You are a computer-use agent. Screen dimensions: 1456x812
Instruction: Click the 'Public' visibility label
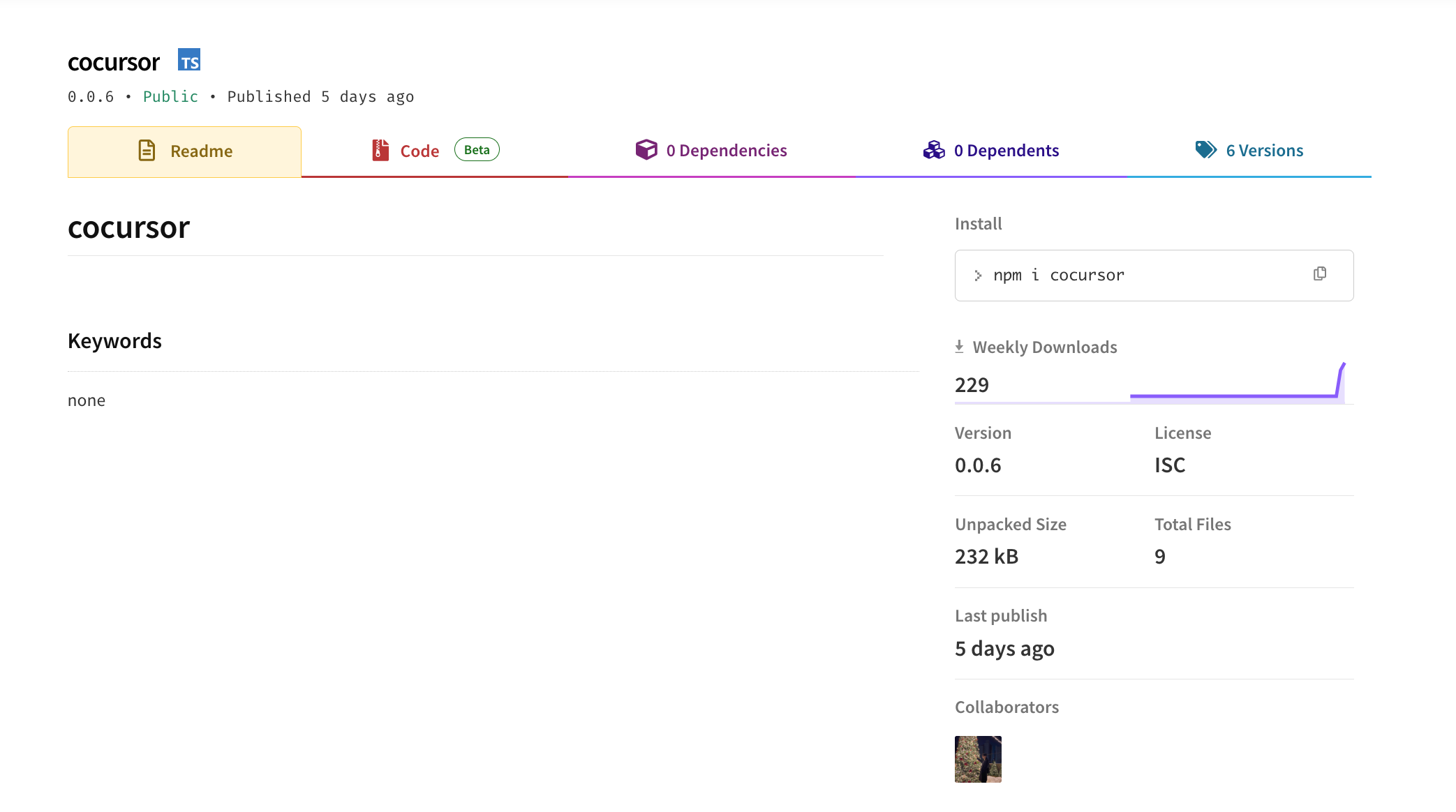tap(170, 97)
